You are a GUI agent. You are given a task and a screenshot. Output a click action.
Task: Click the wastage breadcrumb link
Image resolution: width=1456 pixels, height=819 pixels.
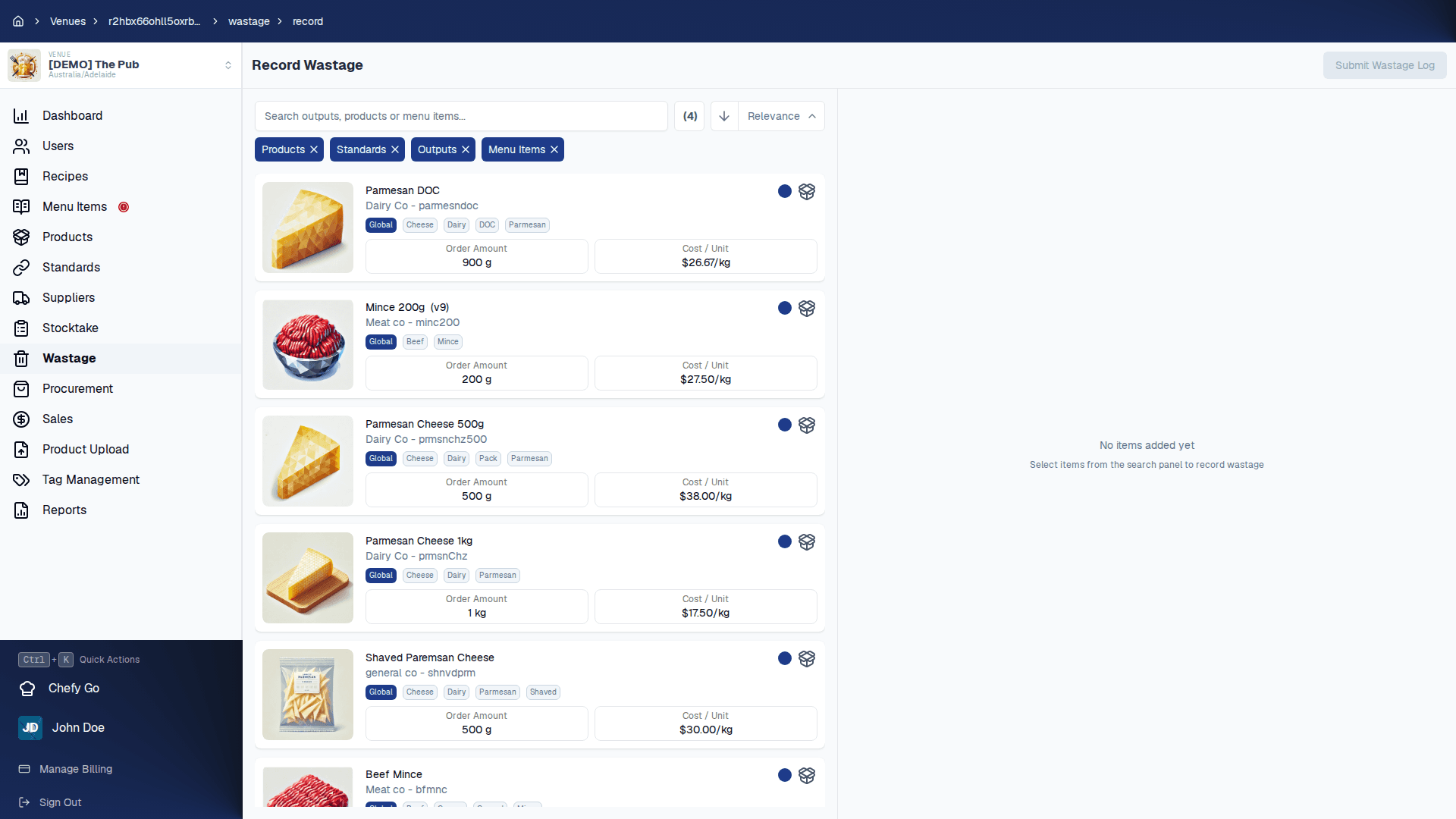pos(249,21)
